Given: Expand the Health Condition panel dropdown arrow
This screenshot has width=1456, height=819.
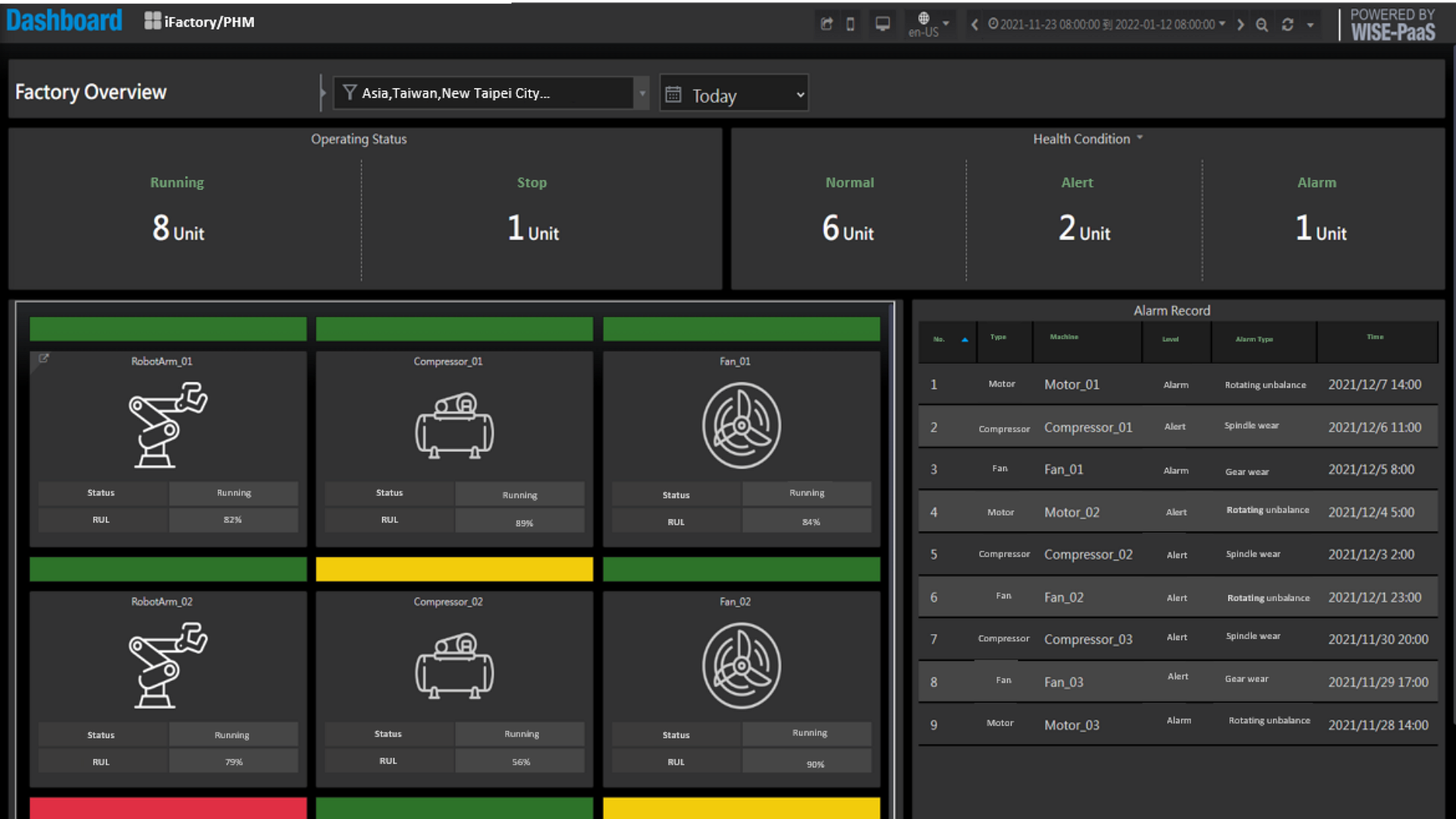Looking at the screenshot, I should point(1140,139).
